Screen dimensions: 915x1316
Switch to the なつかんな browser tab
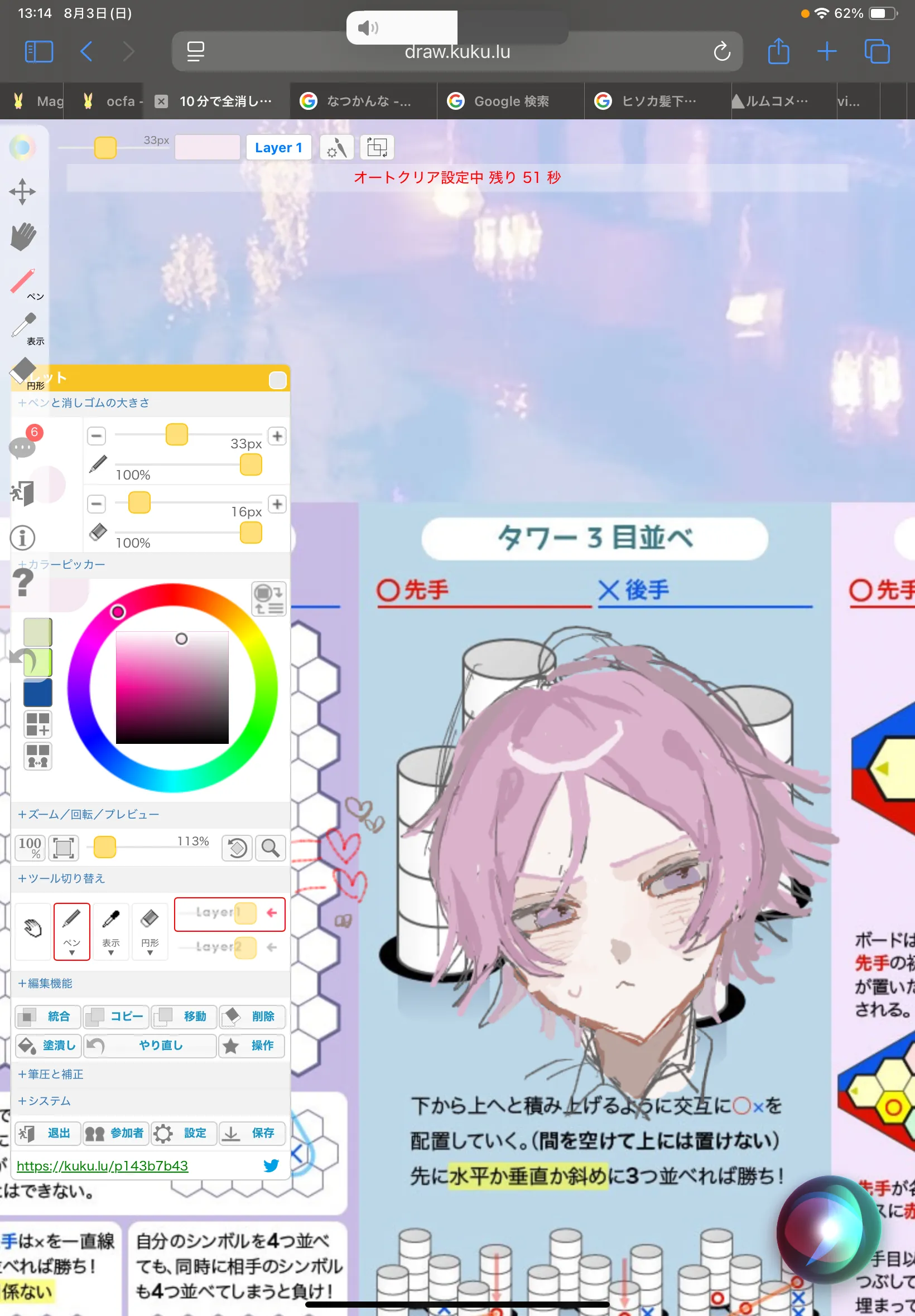pyautogui.click(x=363, y=101)
